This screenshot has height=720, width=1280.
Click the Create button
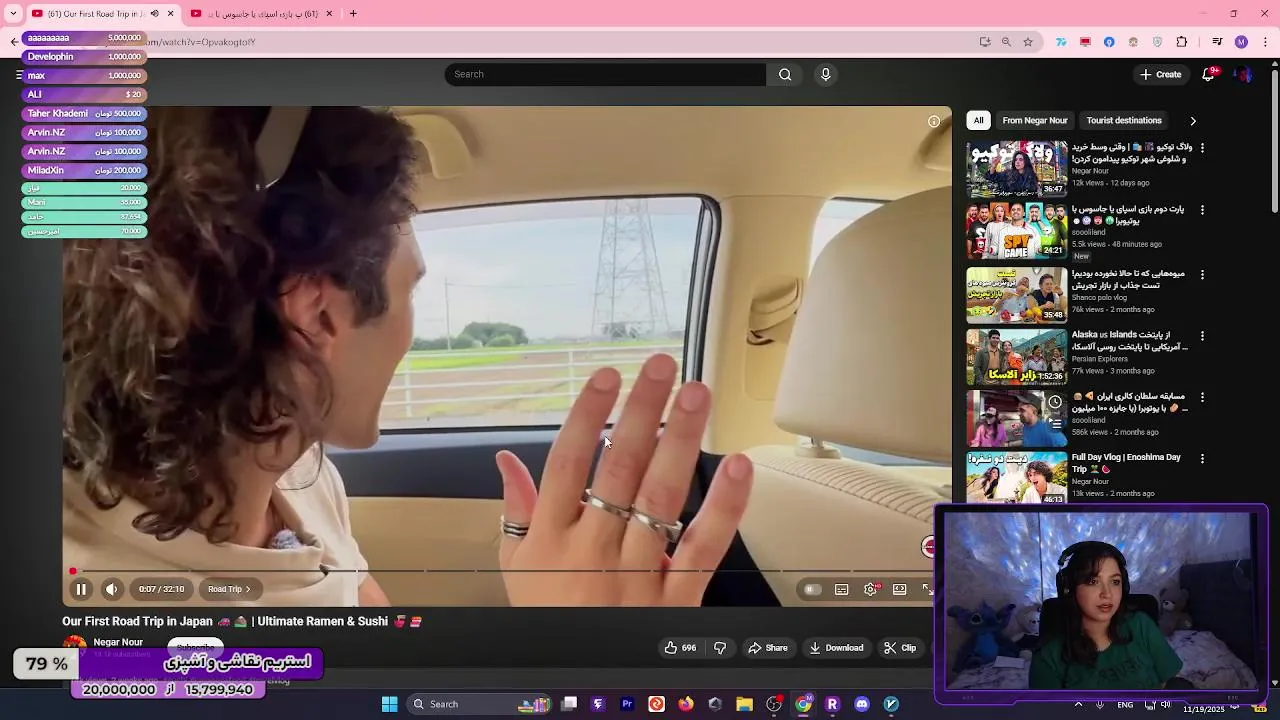(x=1161, y=74)
